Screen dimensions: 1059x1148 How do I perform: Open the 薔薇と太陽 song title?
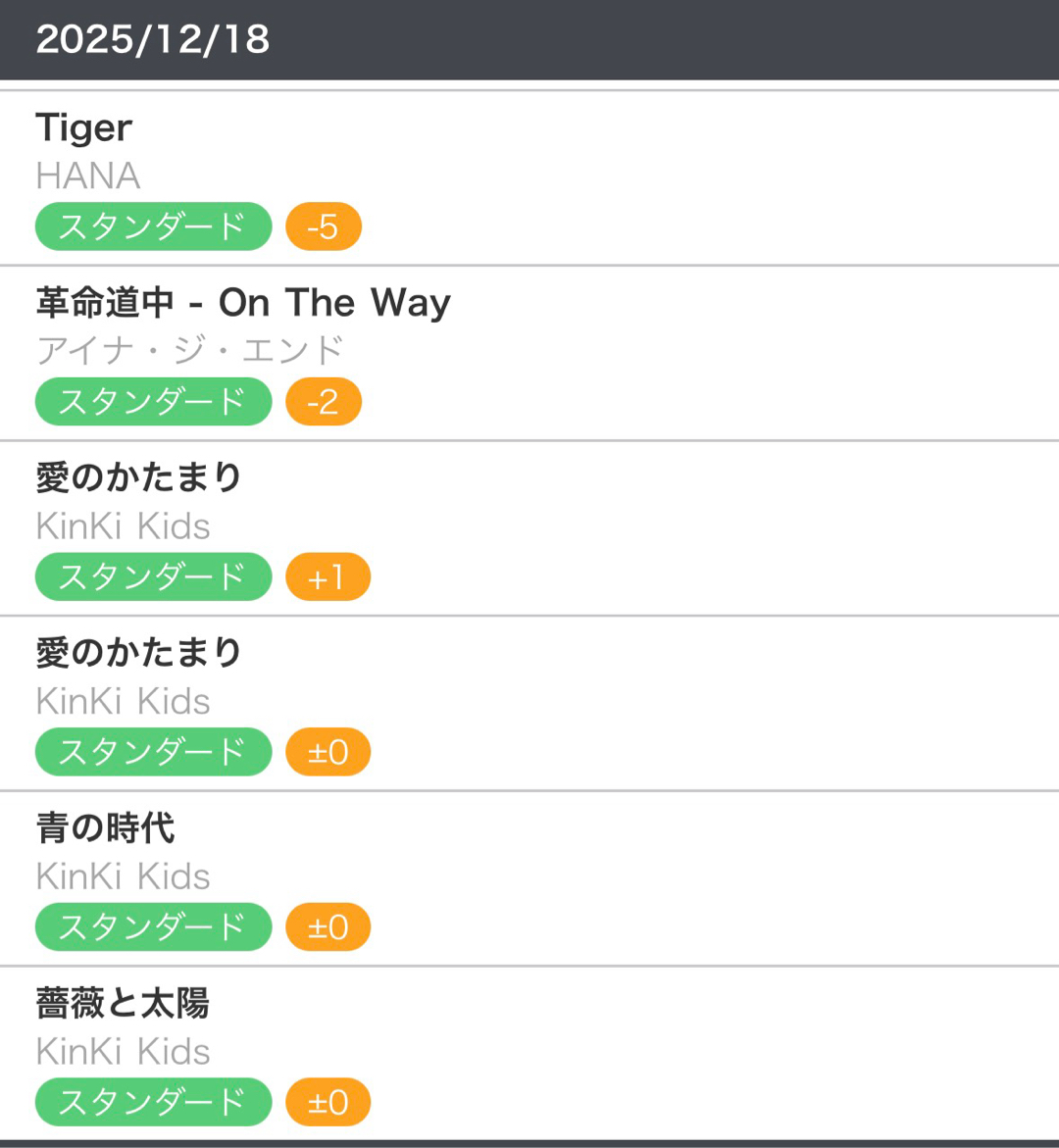coord(123,1003)
